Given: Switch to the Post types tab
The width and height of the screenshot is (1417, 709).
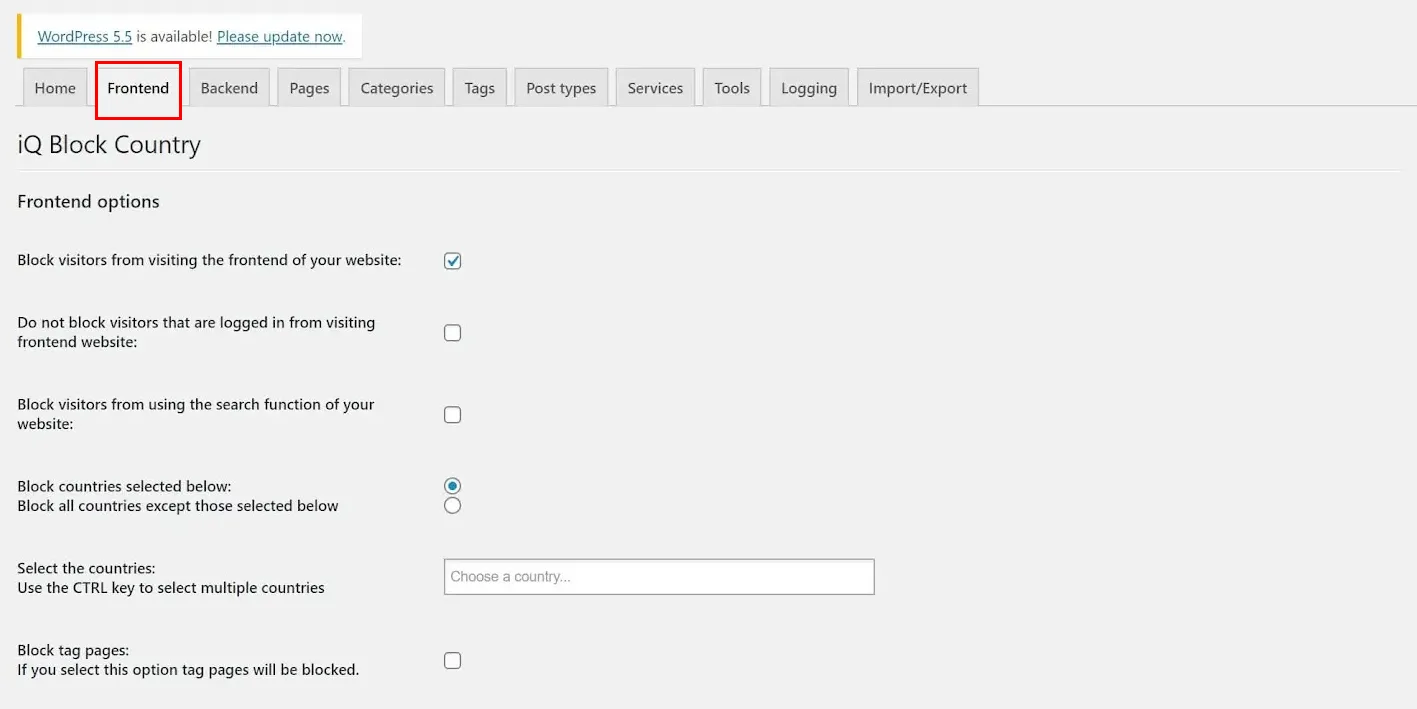Looking at the screenshot, I should point(561,87).
